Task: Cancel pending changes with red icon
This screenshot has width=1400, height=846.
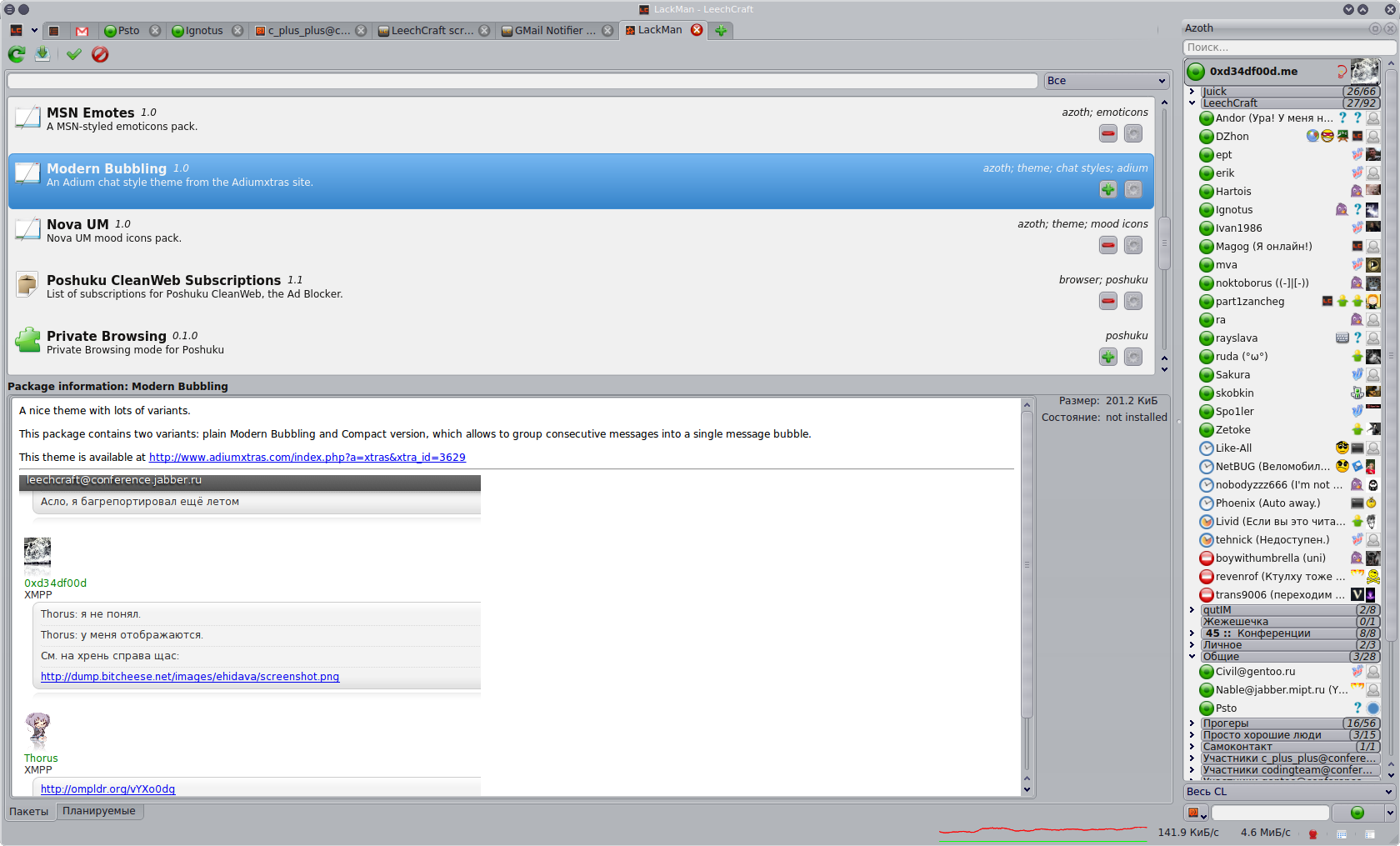Action: (x=100, y=54)
